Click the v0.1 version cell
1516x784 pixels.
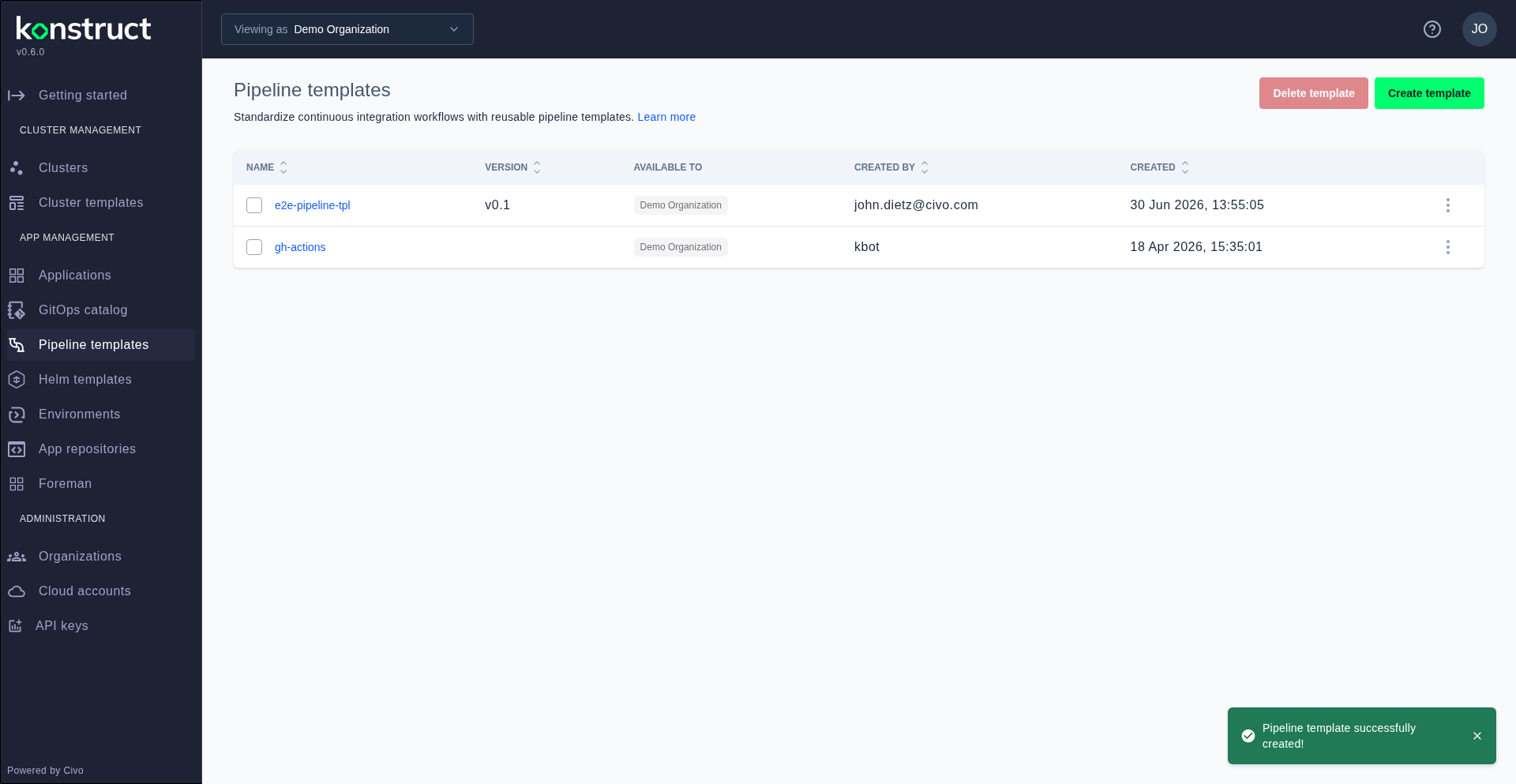[x=497, y=205]
